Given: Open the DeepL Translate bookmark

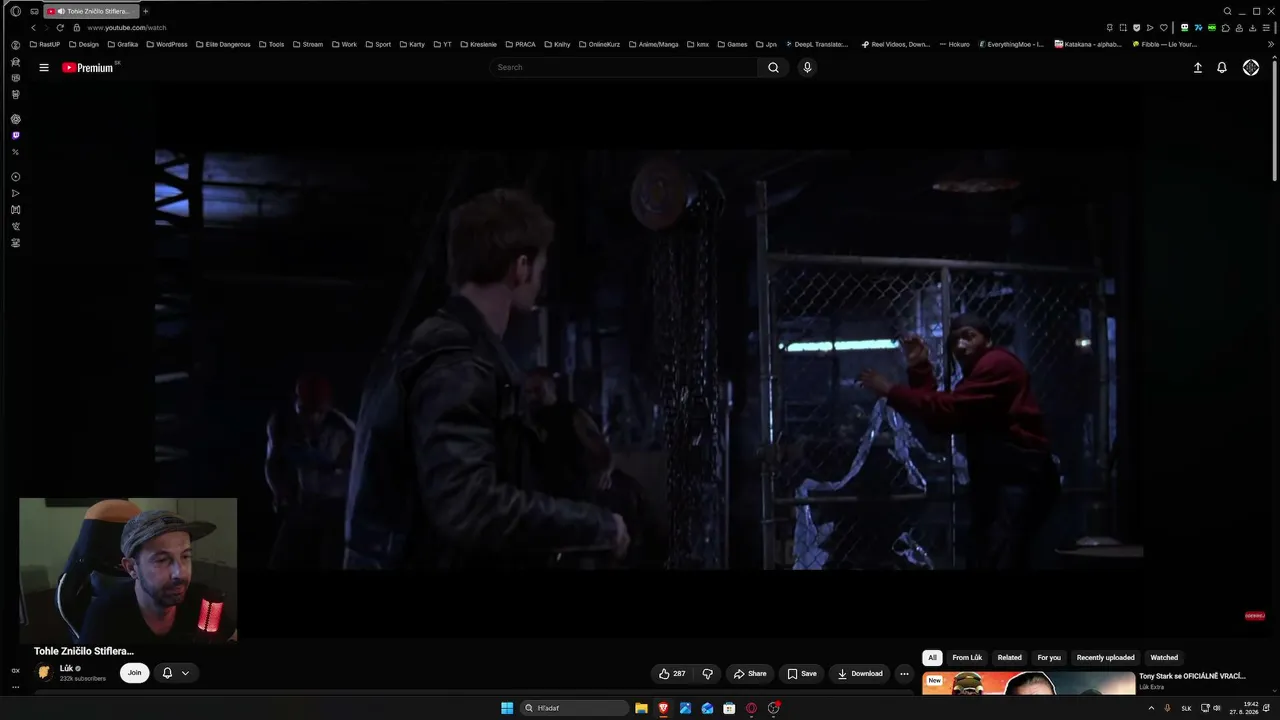Looking at the screenshot, I should point(817,45).
